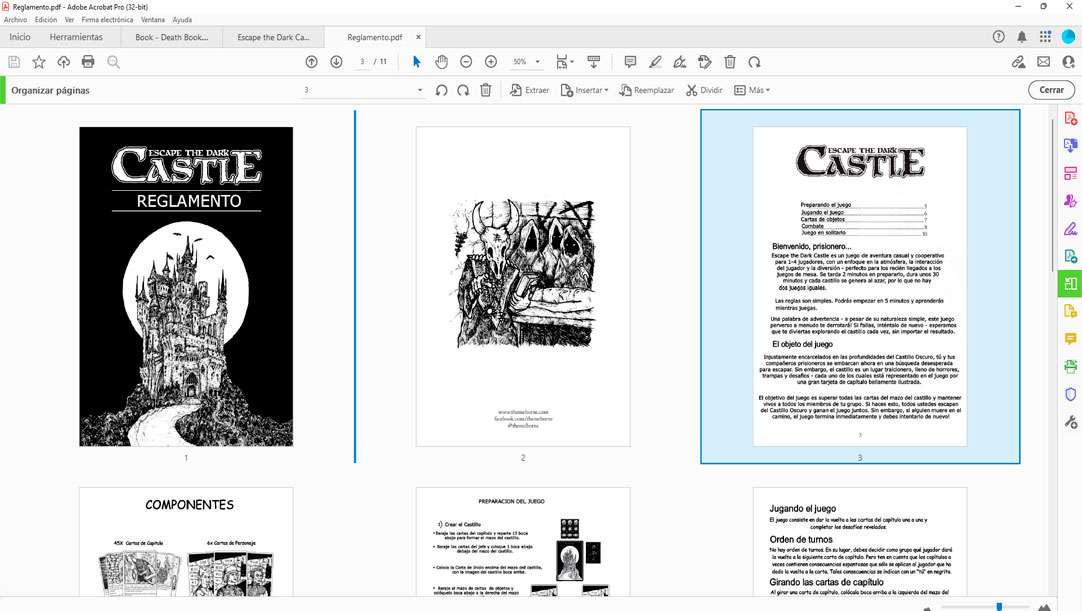Open the Protect shield sidebar tool
The image size is (1082, 611).
(x=1070, y=394)
